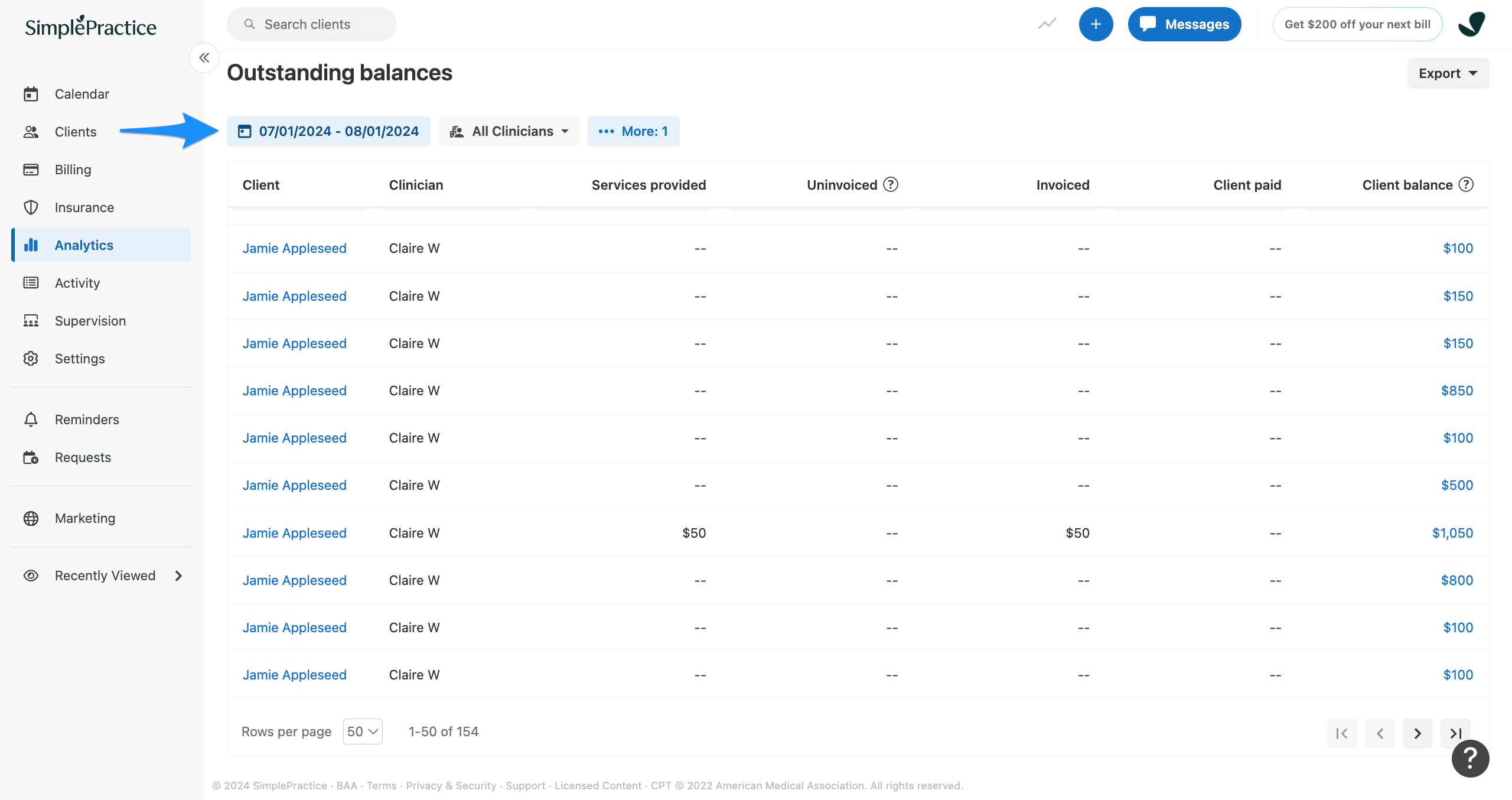Focus the Search clients field

click(x=312, y=24)
